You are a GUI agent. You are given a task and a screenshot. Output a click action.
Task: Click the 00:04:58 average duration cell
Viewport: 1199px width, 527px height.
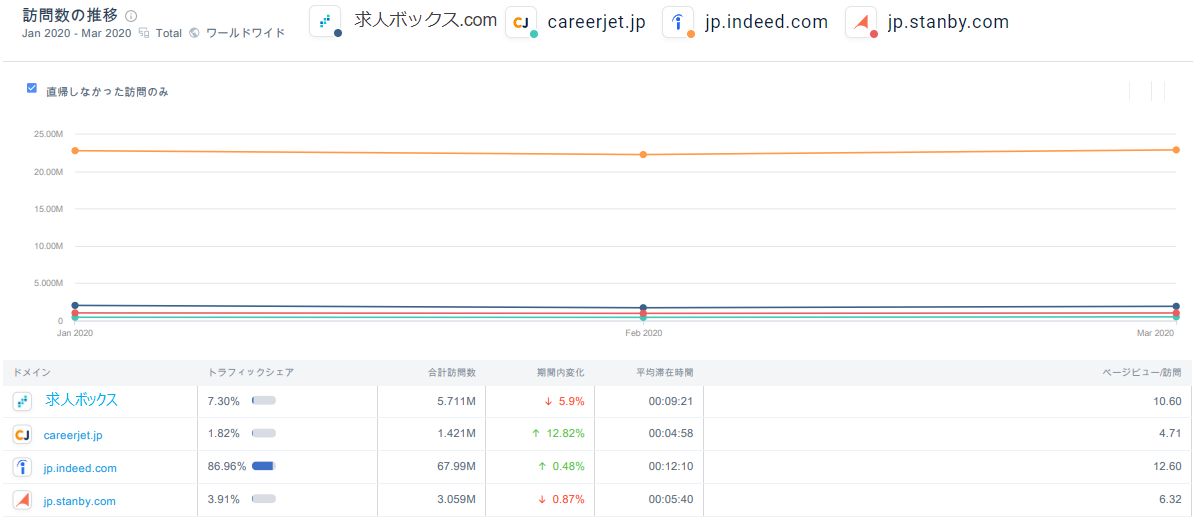(x=671, y=434)
